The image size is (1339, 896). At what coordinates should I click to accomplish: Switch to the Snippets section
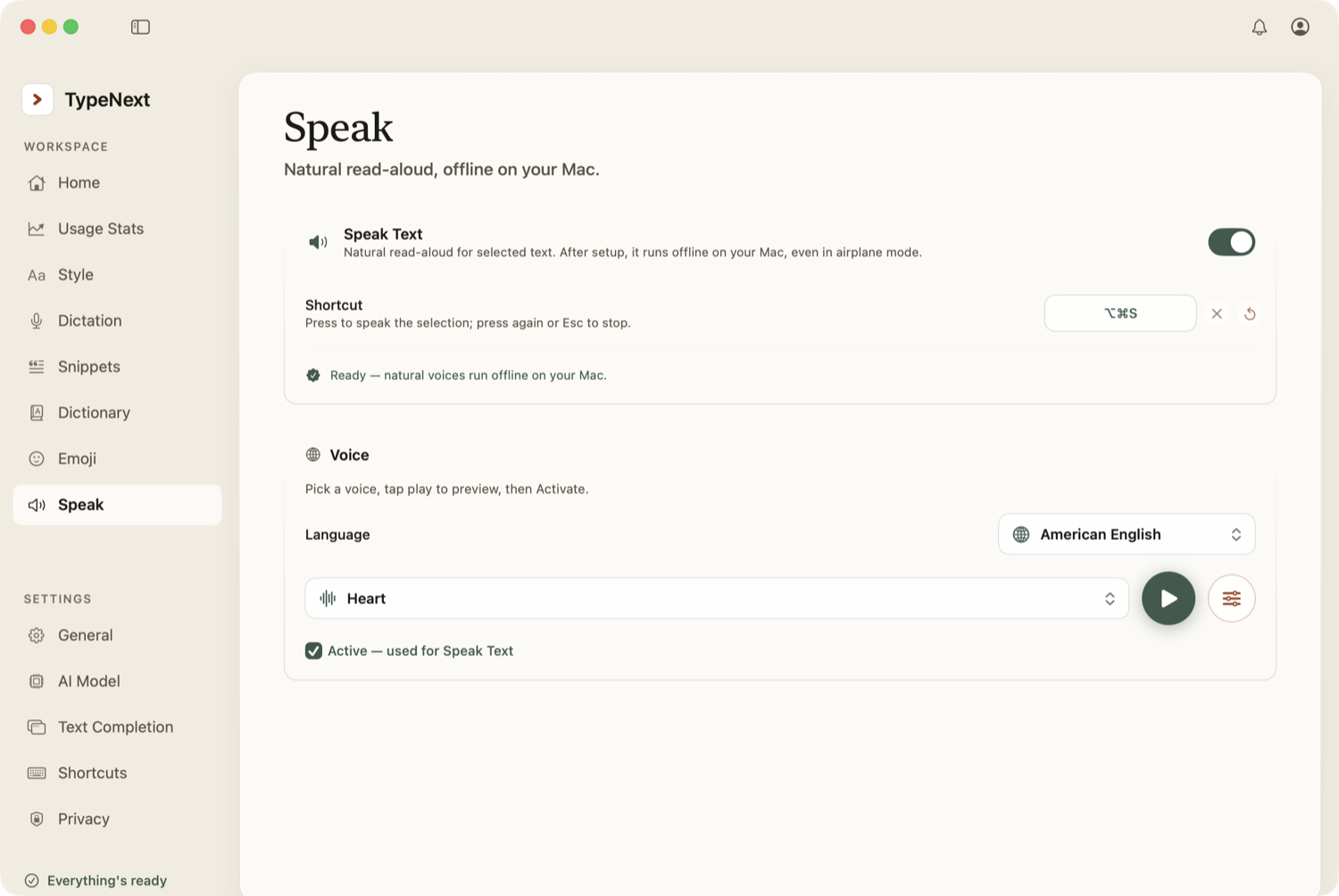point(117,367)
